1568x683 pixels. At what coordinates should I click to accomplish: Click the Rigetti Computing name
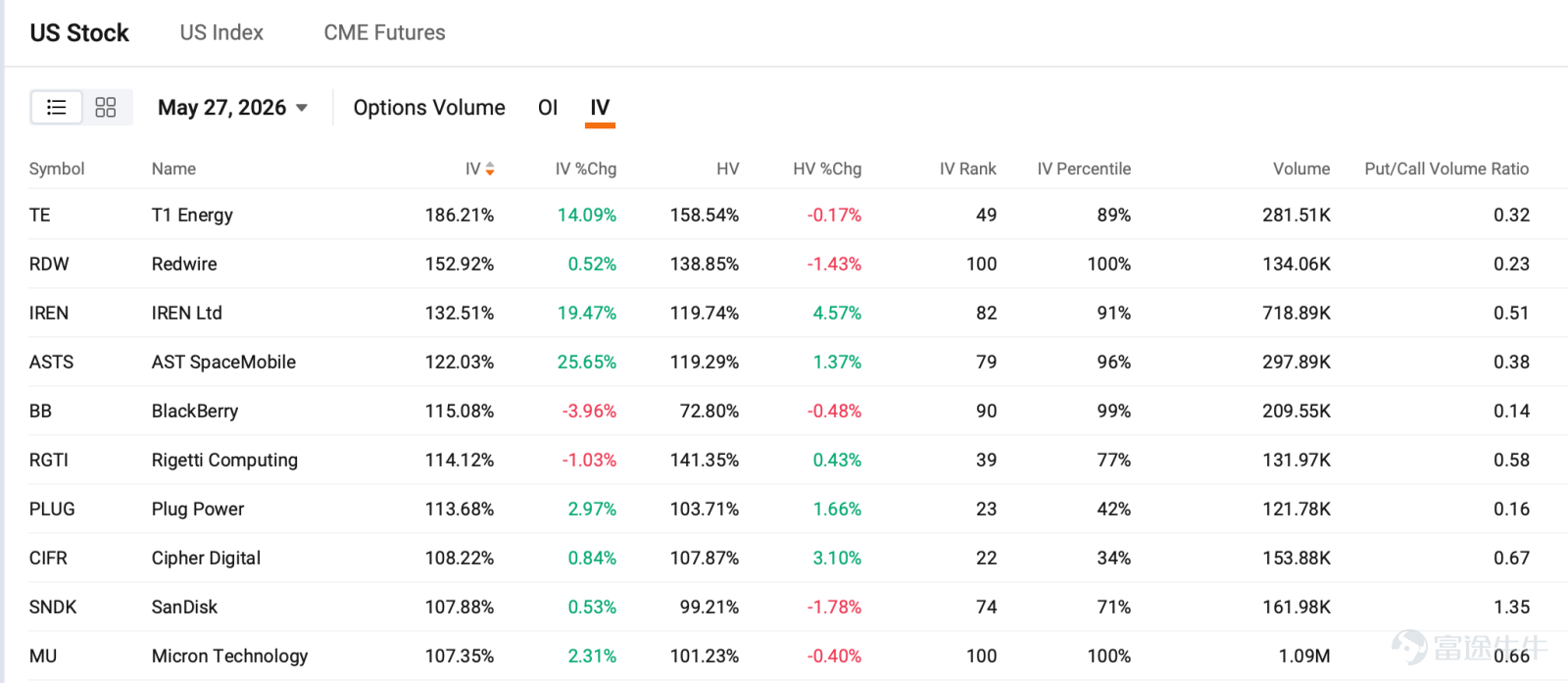(224, 460)
